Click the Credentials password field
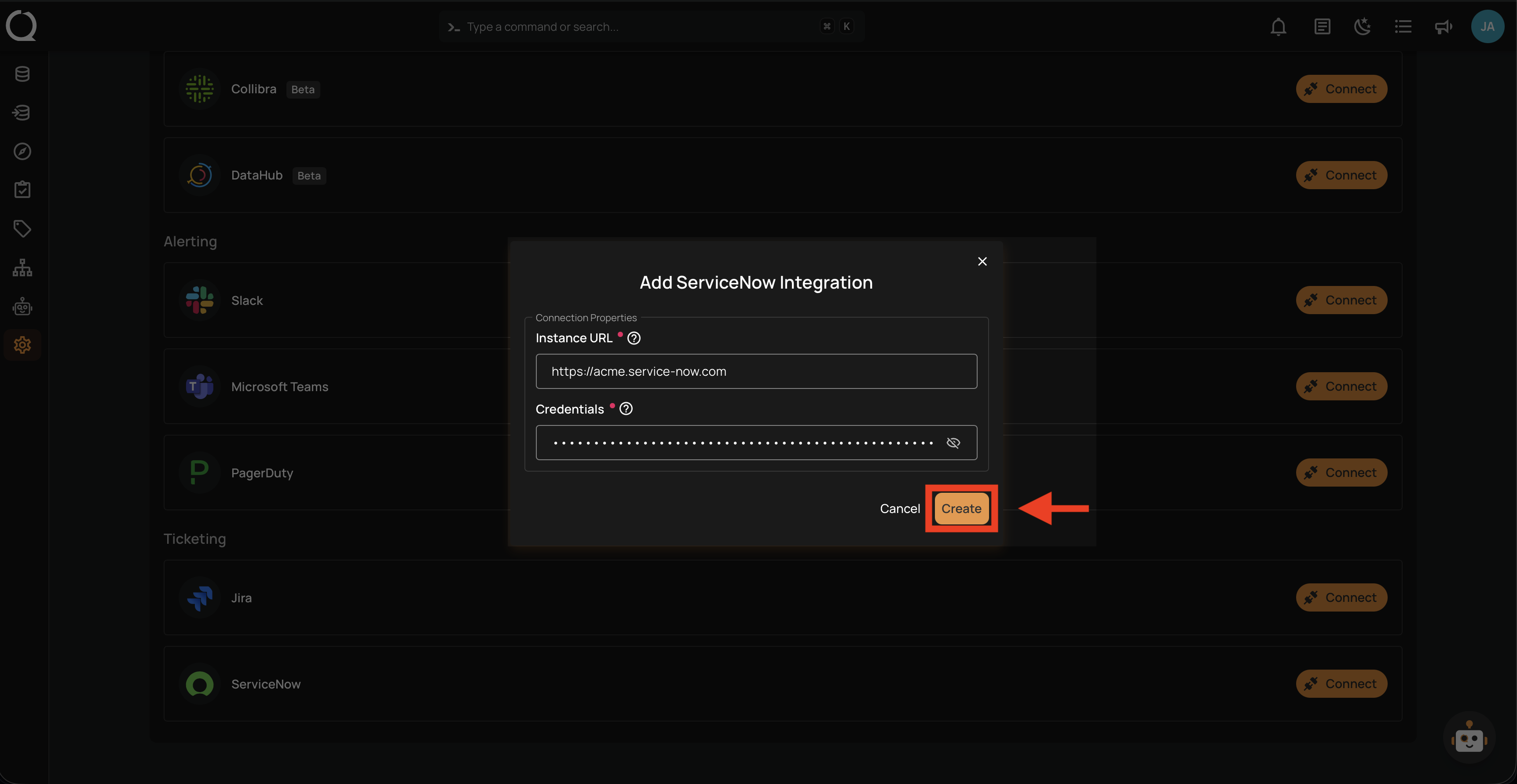The image size is (1517, 784). pyautogui.click(x=756, y=442)
